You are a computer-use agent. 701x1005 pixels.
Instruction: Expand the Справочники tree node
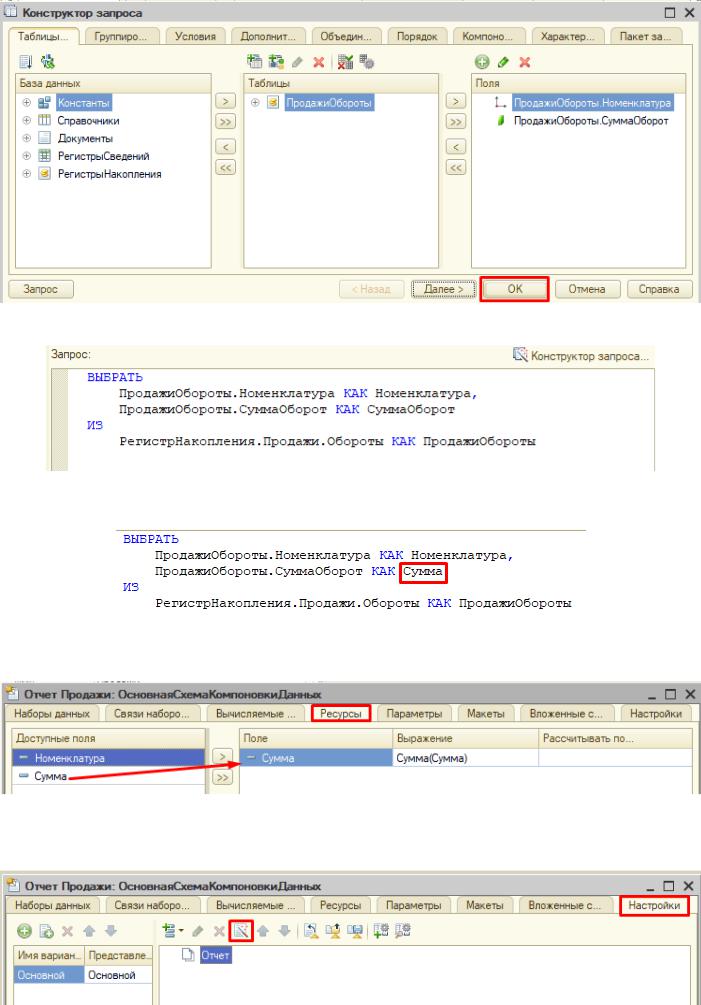(x=26, y=120)
